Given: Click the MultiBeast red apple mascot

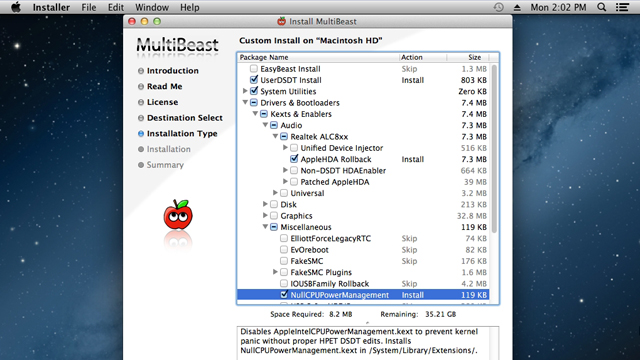Looking at the screenshot, I should click(178, 215).
